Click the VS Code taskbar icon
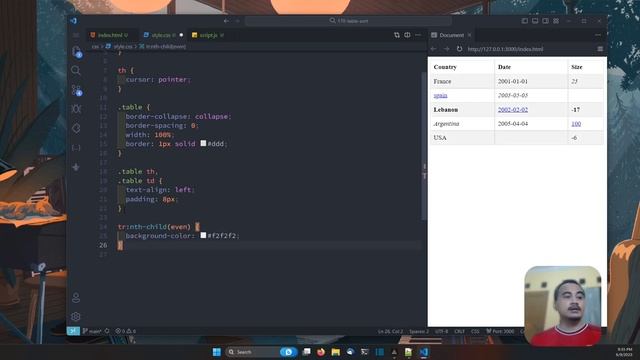Viewport: 640px width, 360px height. (424, 352)
